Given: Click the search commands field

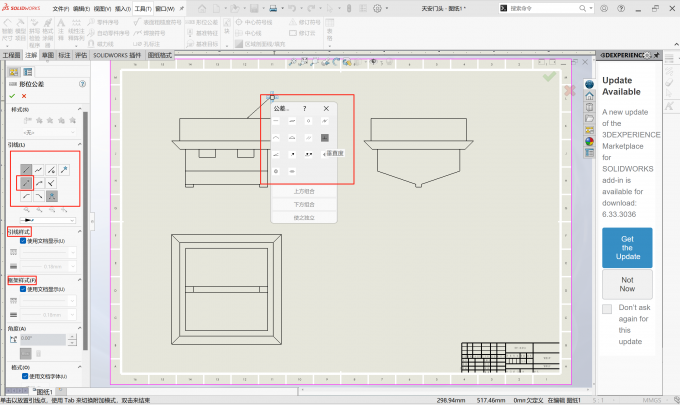Looking at the screenshot, I should coord(543,8).
